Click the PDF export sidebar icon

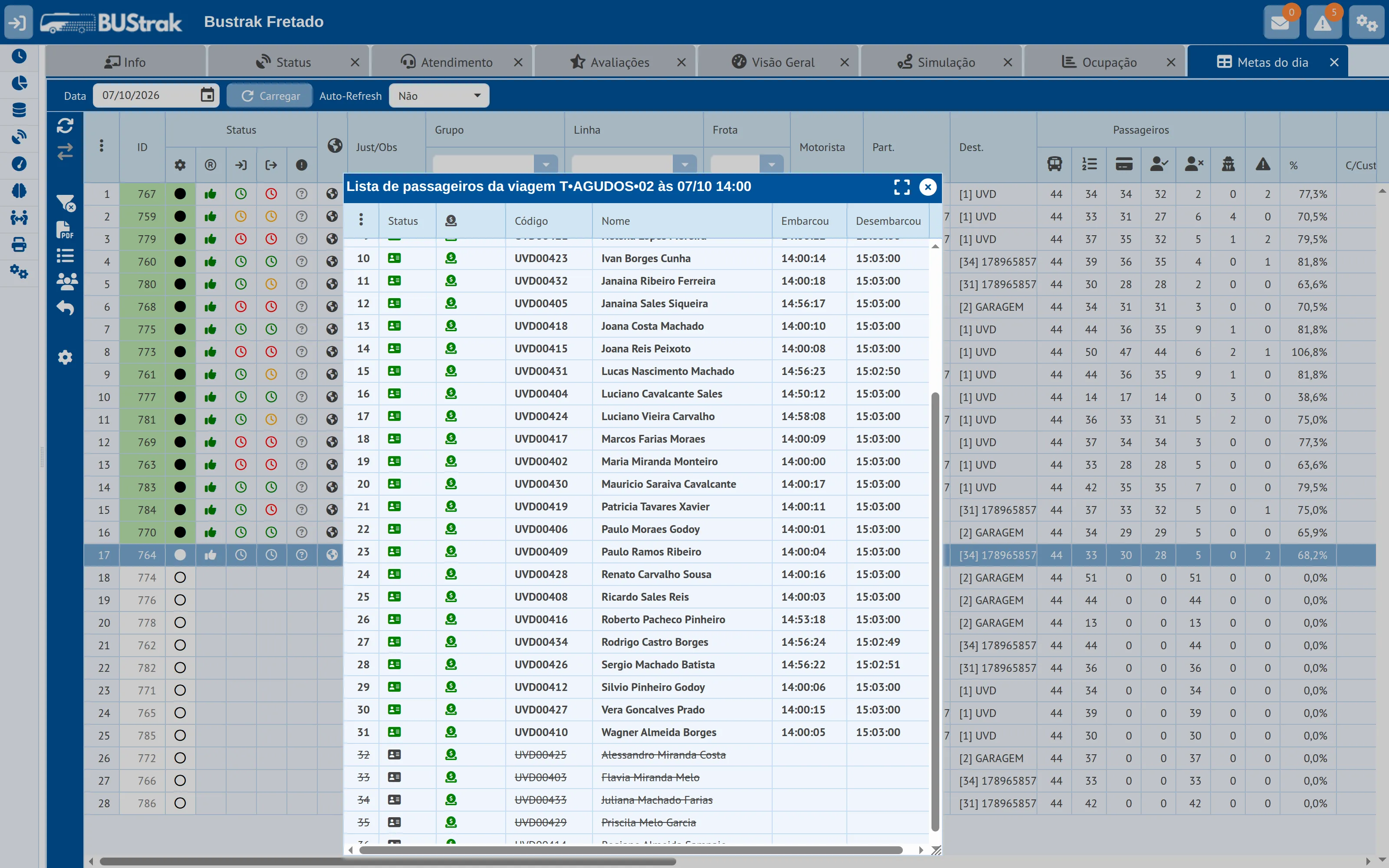tap(65, 230)
